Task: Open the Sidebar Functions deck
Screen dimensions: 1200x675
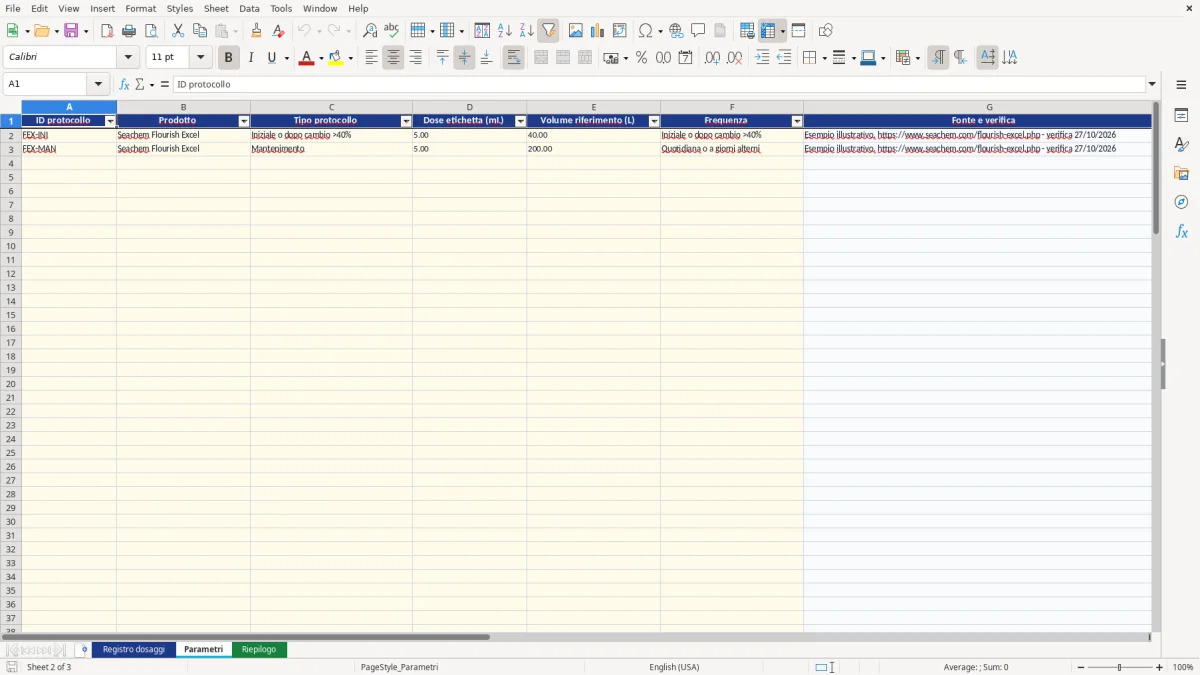Action: click(x=1181, y=231)
